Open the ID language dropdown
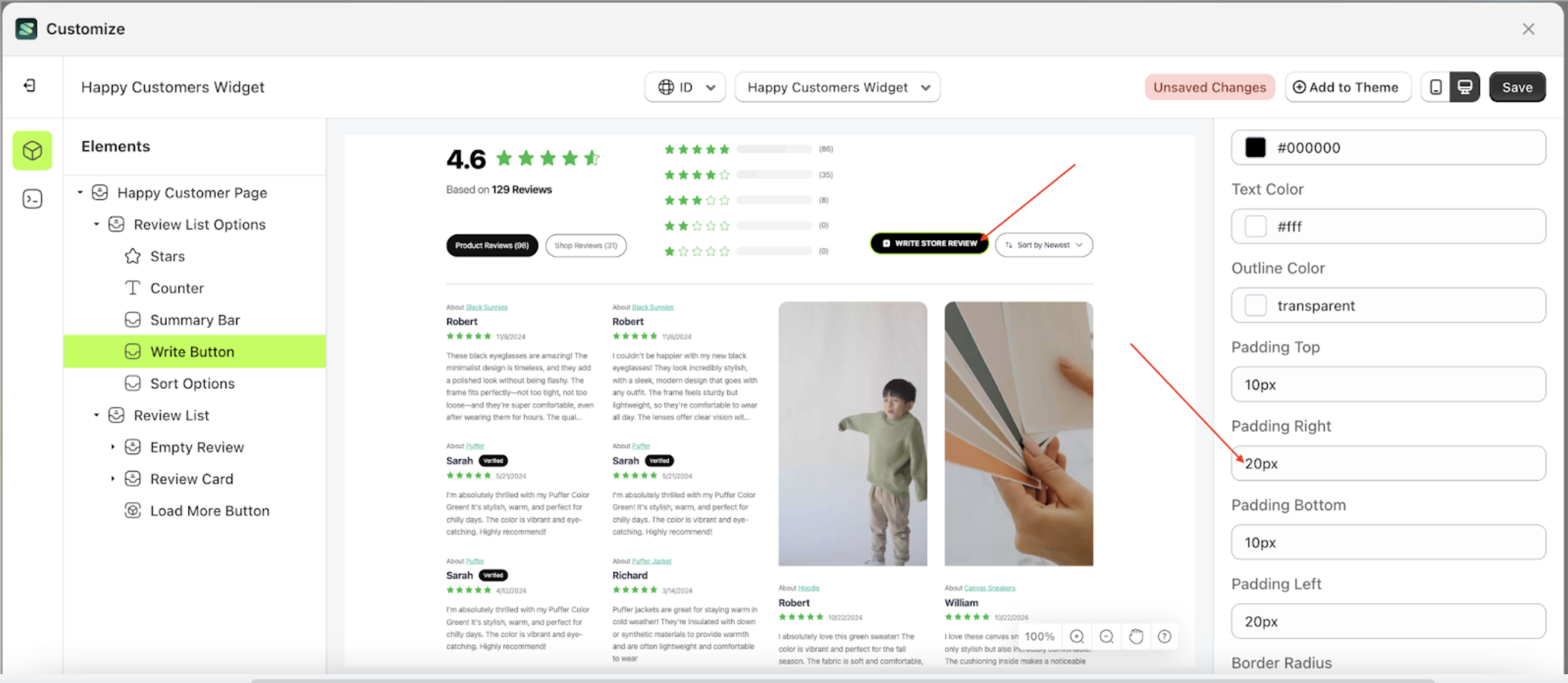Screen dimensions: 1568x683 (x=685, y=87)
